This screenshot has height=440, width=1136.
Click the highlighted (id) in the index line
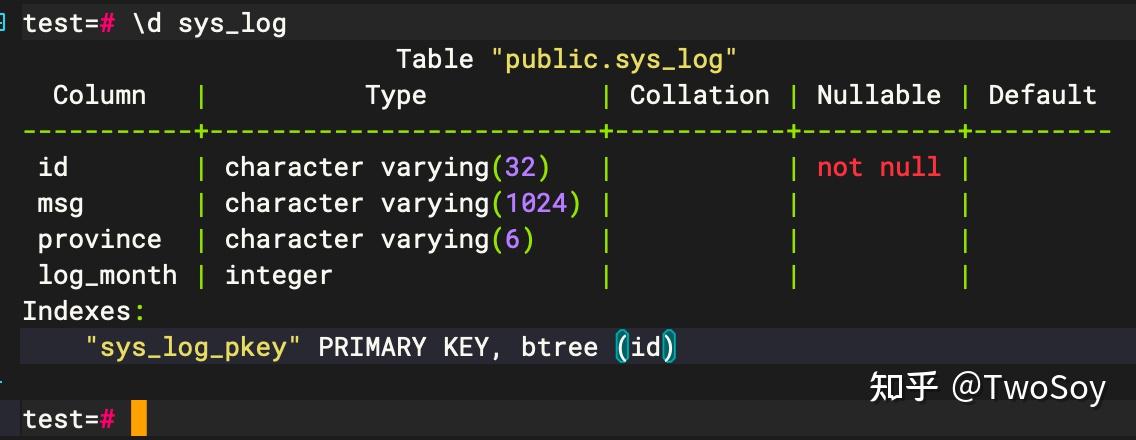(x=646, y=347)
